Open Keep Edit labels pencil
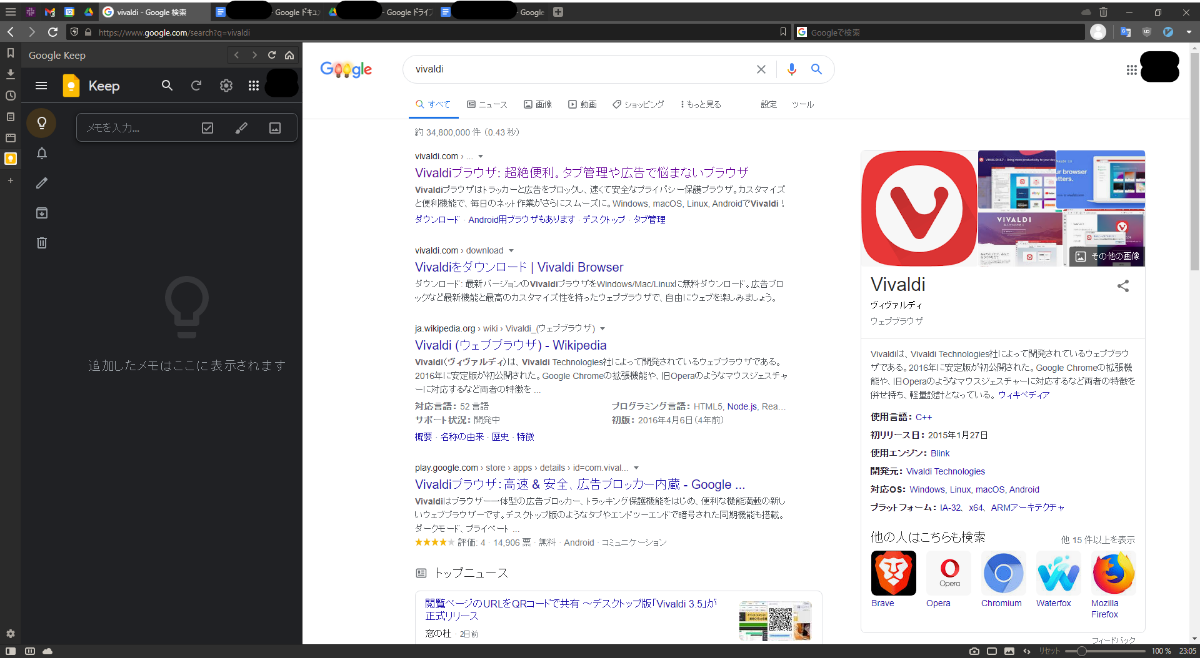 (x=41, y=183)
